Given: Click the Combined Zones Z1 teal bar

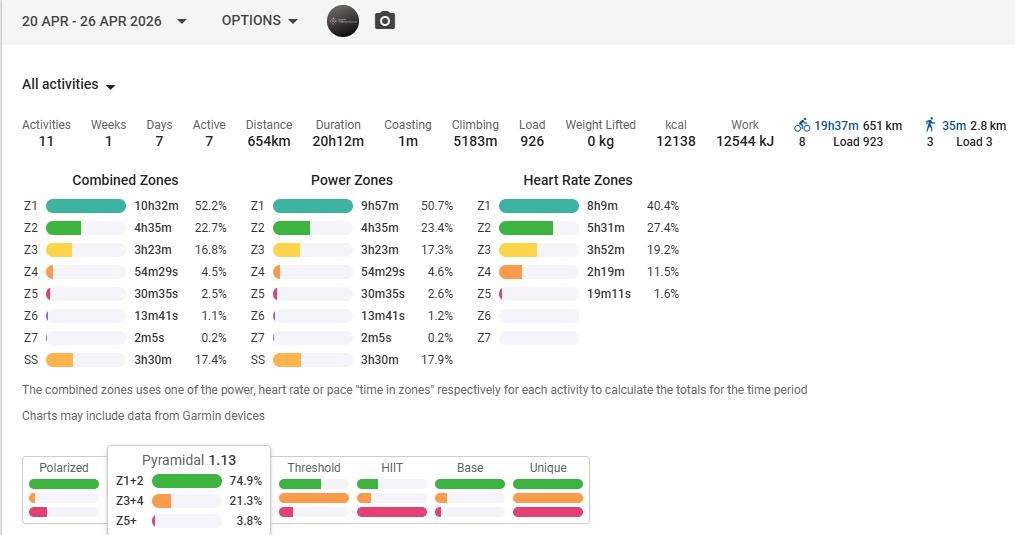Looking at the screenshot, I should point(86,206).
